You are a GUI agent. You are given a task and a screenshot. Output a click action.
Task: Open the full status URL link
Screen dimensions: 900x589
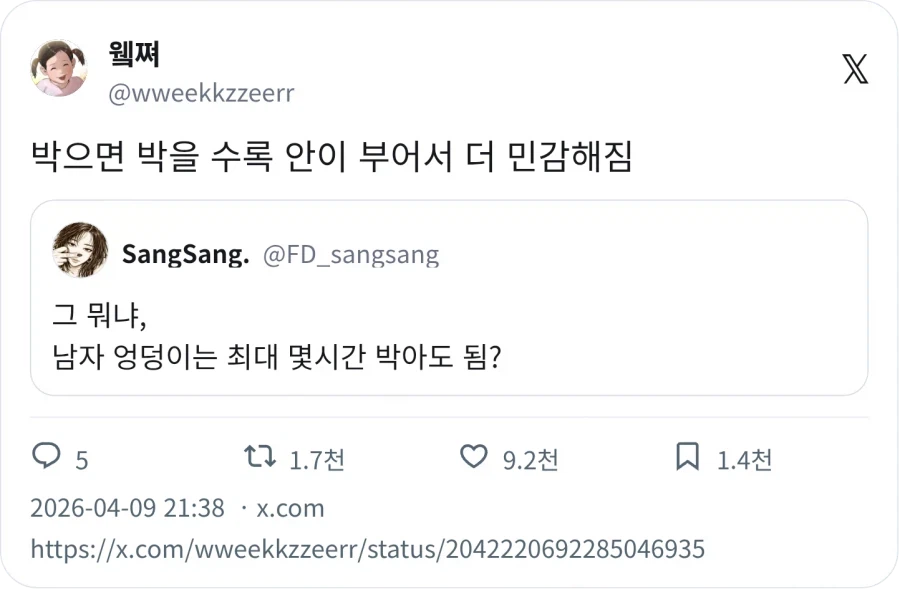click(369, 549)
